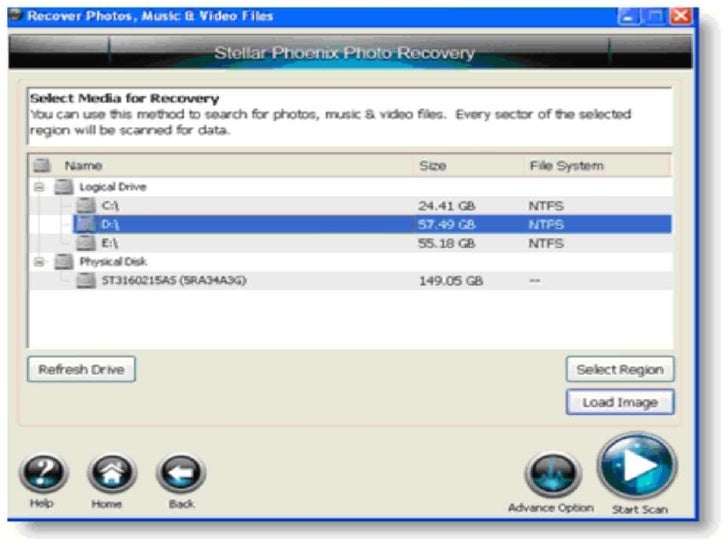The image size is (728, 546).
Task: Select the C:\ drive row
Action: (351, 205)
